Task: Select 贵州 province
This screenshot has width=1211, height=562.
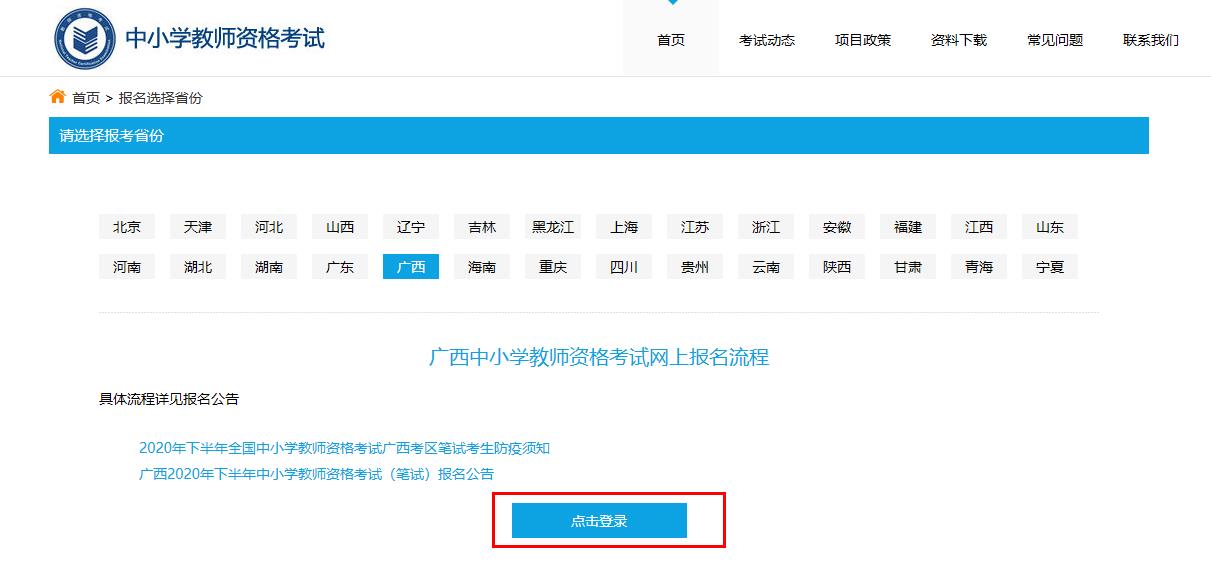Action: click(695, 267)
